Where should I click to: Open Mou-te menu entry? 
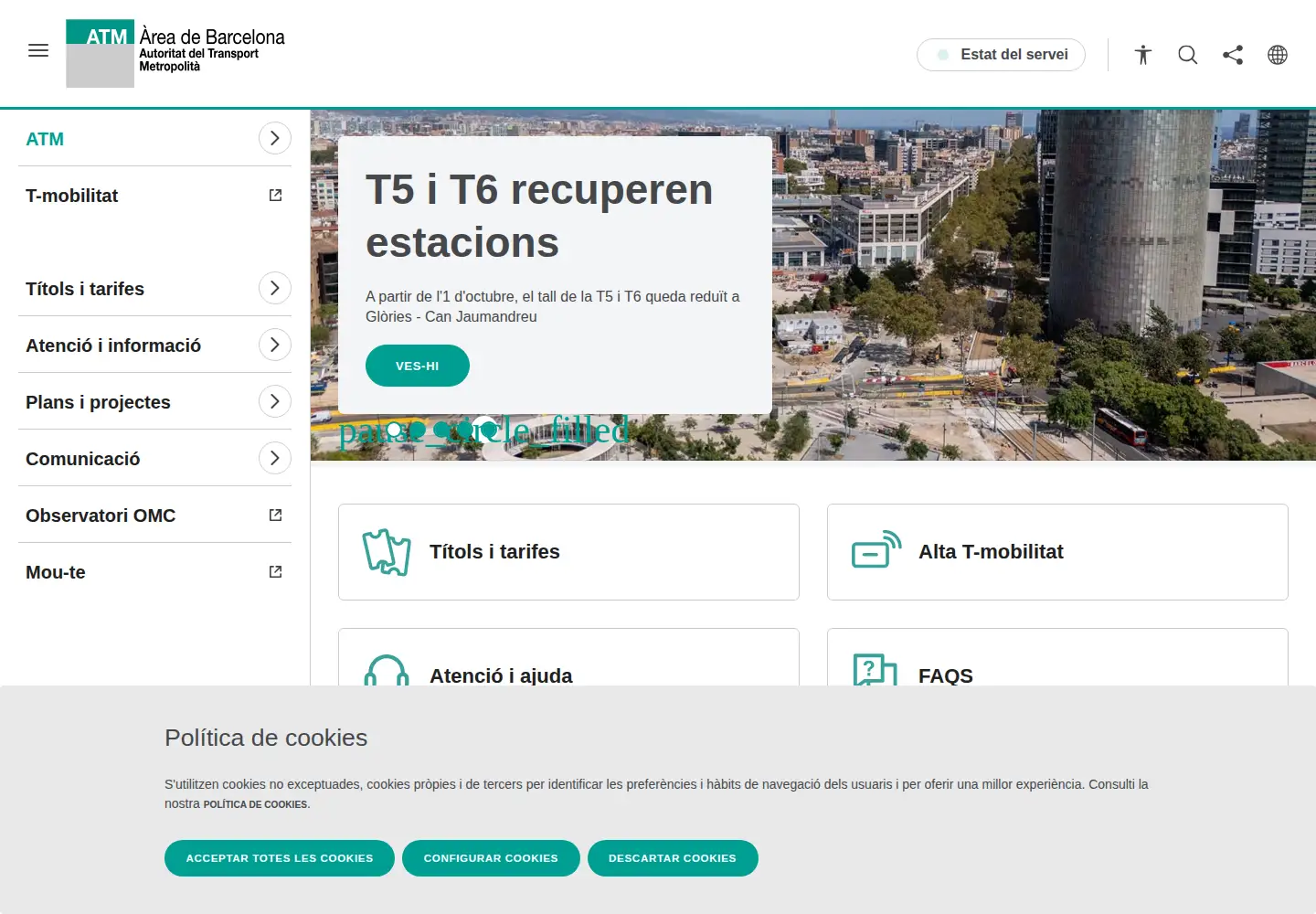point(56,572)
